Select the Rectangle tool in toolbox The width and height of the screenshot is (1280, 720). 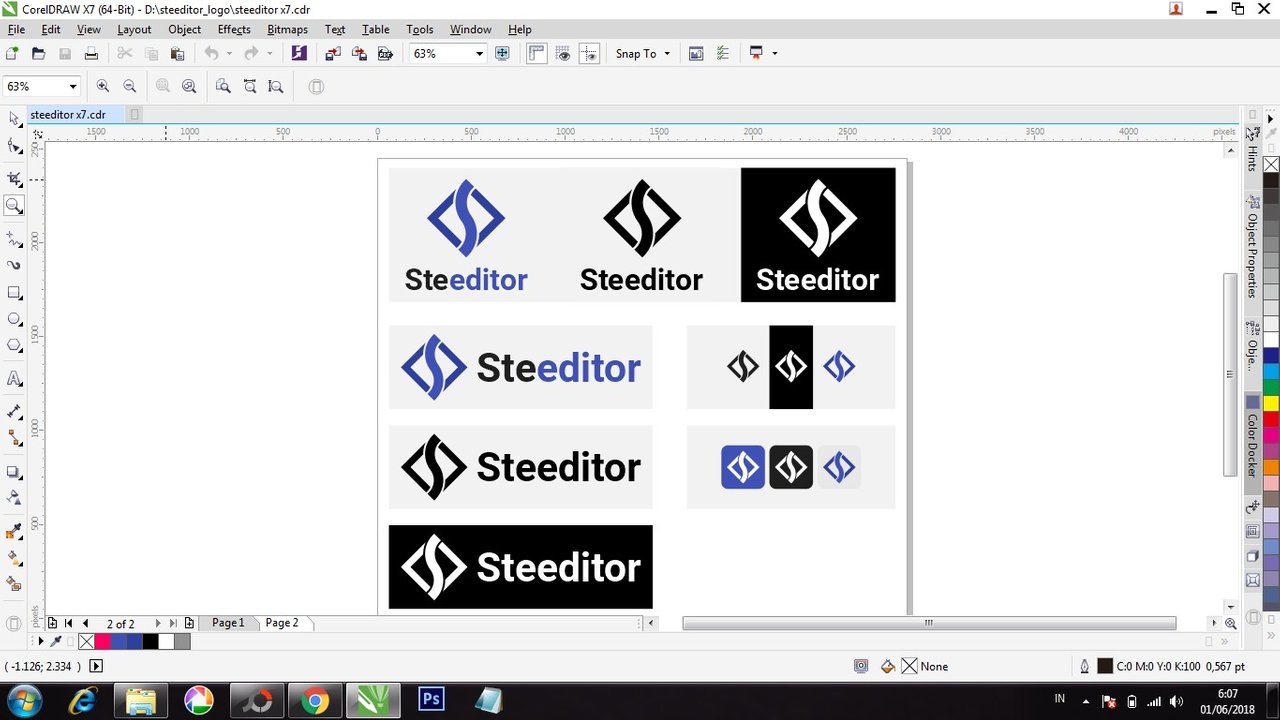click(x=14, y=293)
